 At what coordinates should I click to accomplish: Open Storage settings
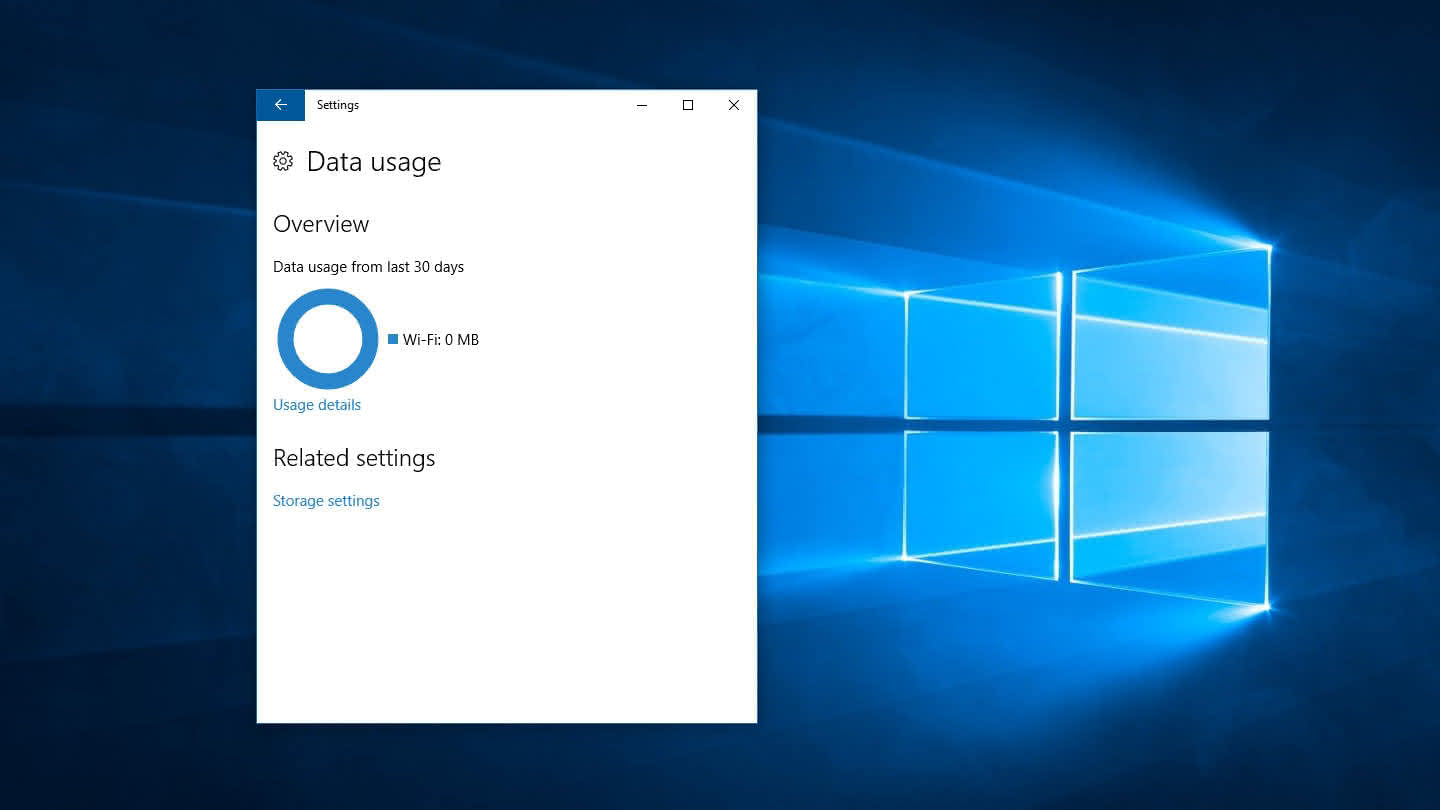tap(326, 500)
